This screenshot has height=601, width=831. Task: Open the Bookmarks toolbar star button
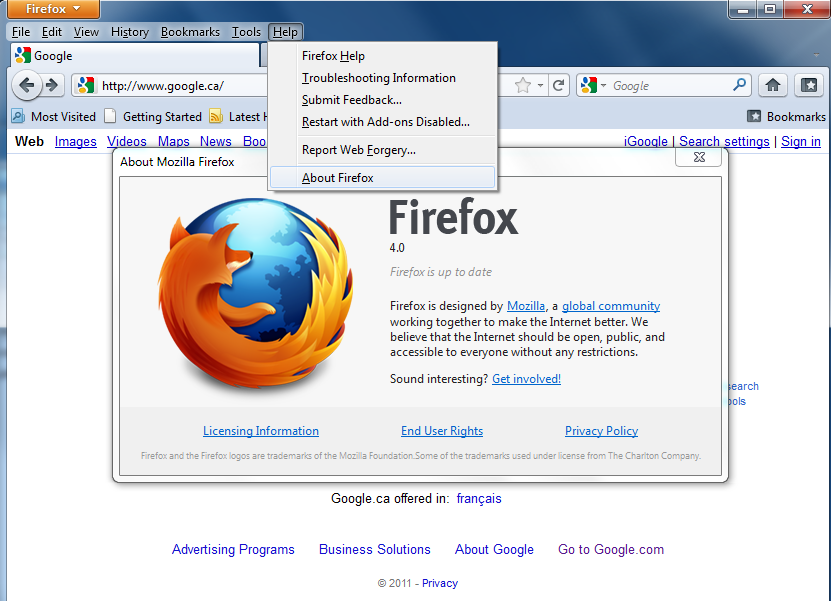point(809,85)
